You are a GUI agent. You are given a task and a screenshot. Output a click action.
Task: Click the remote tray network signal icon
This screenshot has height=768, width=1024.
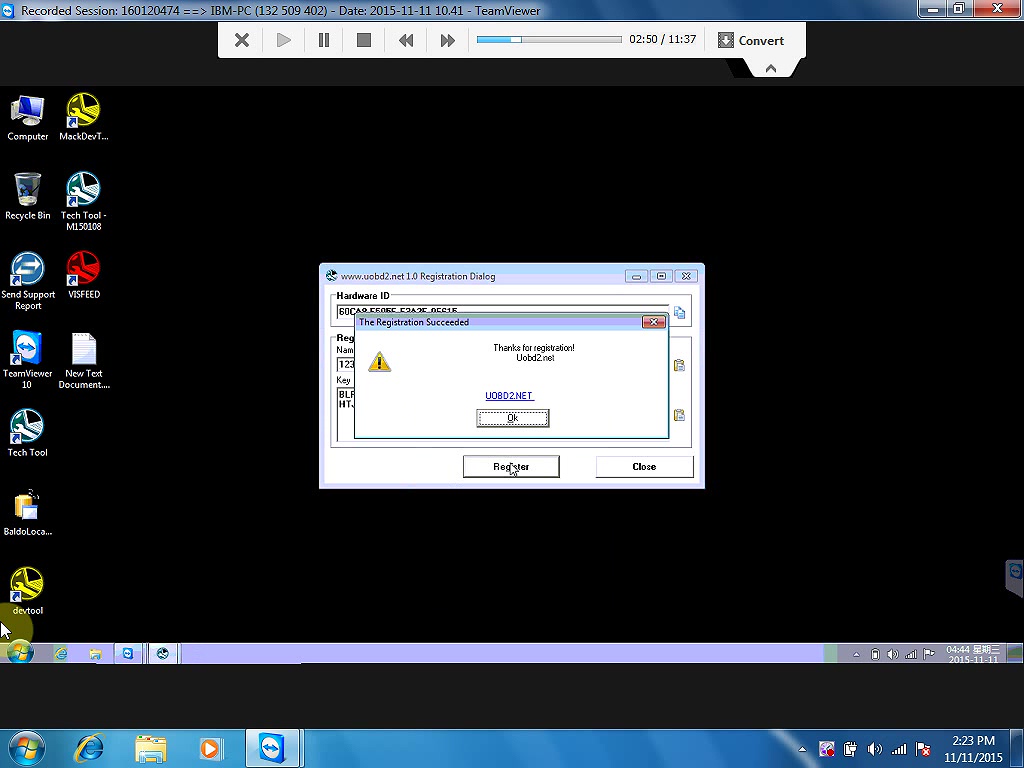tap(911, 654)
